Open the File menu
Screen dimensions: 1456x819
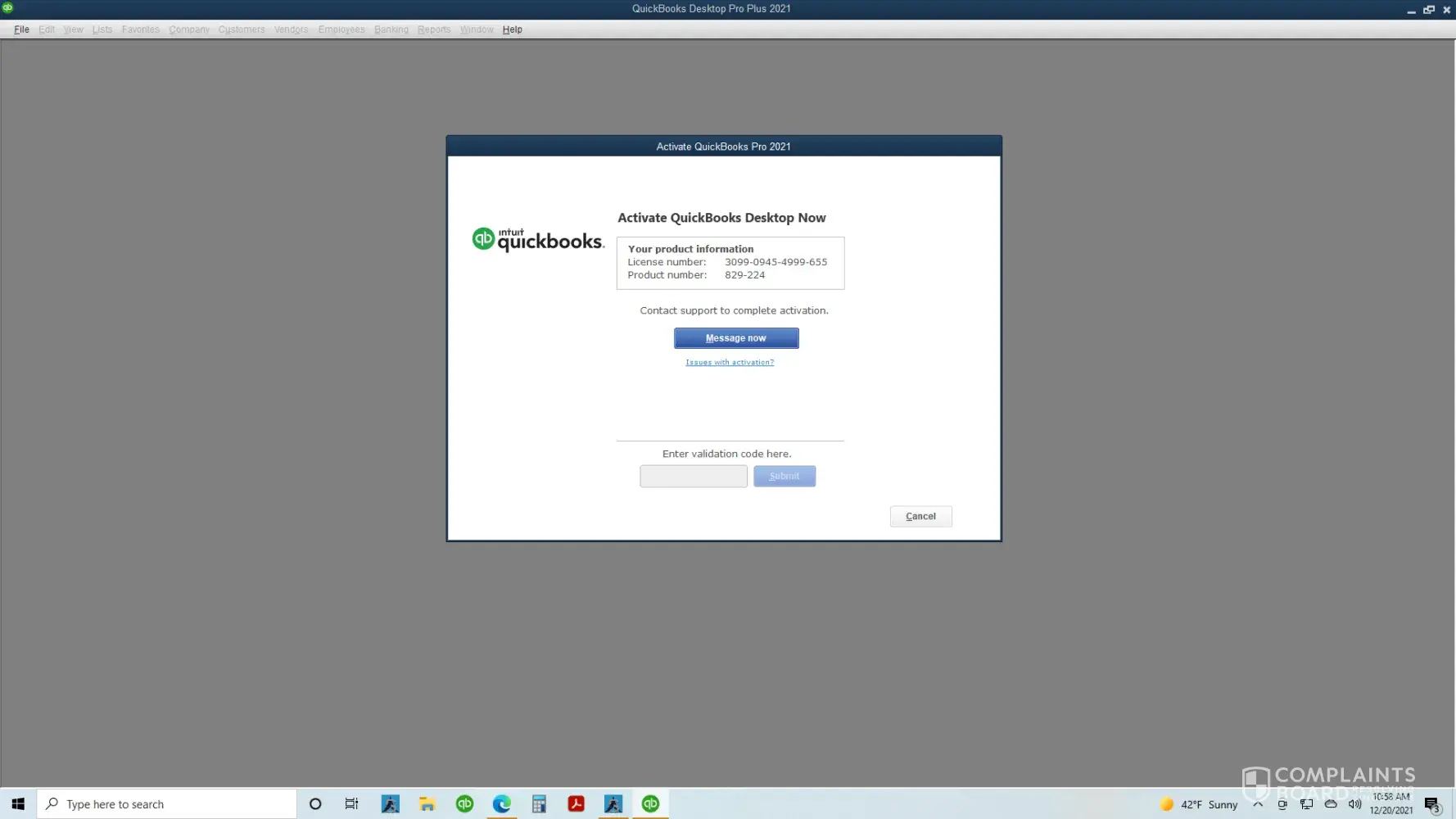click(21, 29)
